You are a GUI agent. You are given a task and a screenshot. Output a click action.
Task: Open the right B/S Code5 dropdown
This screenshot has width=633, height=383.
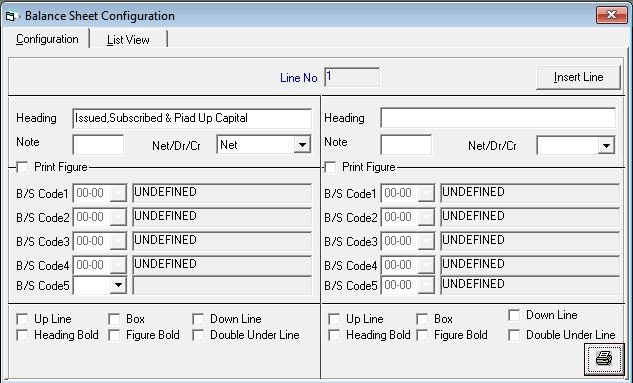click(x=426, y=285)
